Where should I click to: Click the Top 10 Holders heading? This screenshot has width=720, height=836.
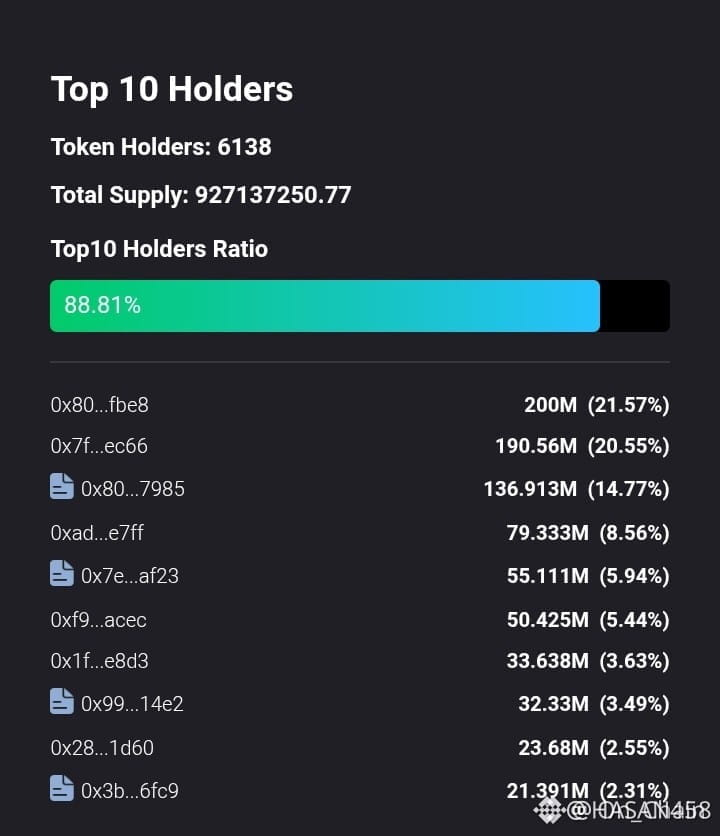(x=172, y=89)
